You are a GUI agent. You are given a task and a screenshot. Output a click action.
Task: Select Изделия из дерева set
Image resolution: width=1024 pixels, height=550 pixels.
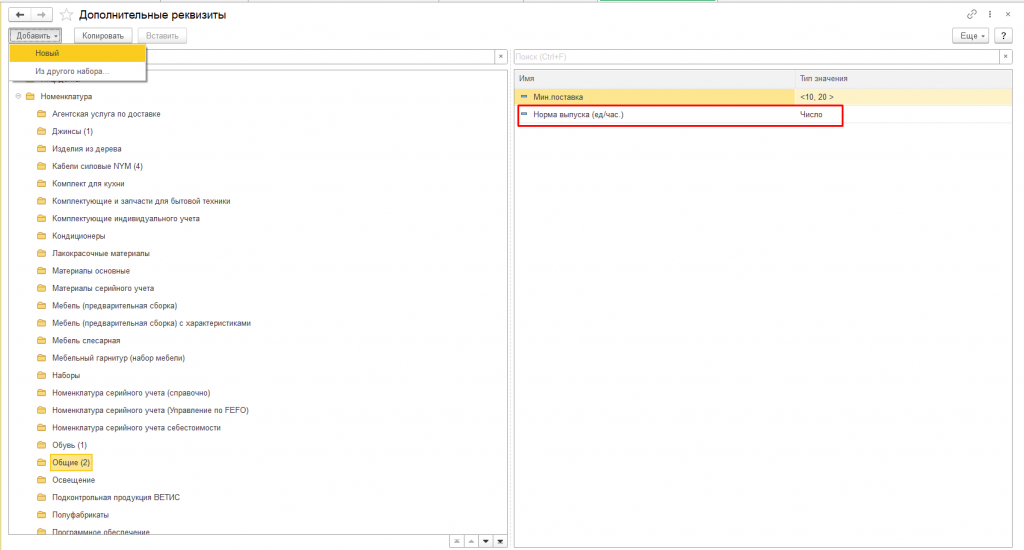(x=87, y=149)
